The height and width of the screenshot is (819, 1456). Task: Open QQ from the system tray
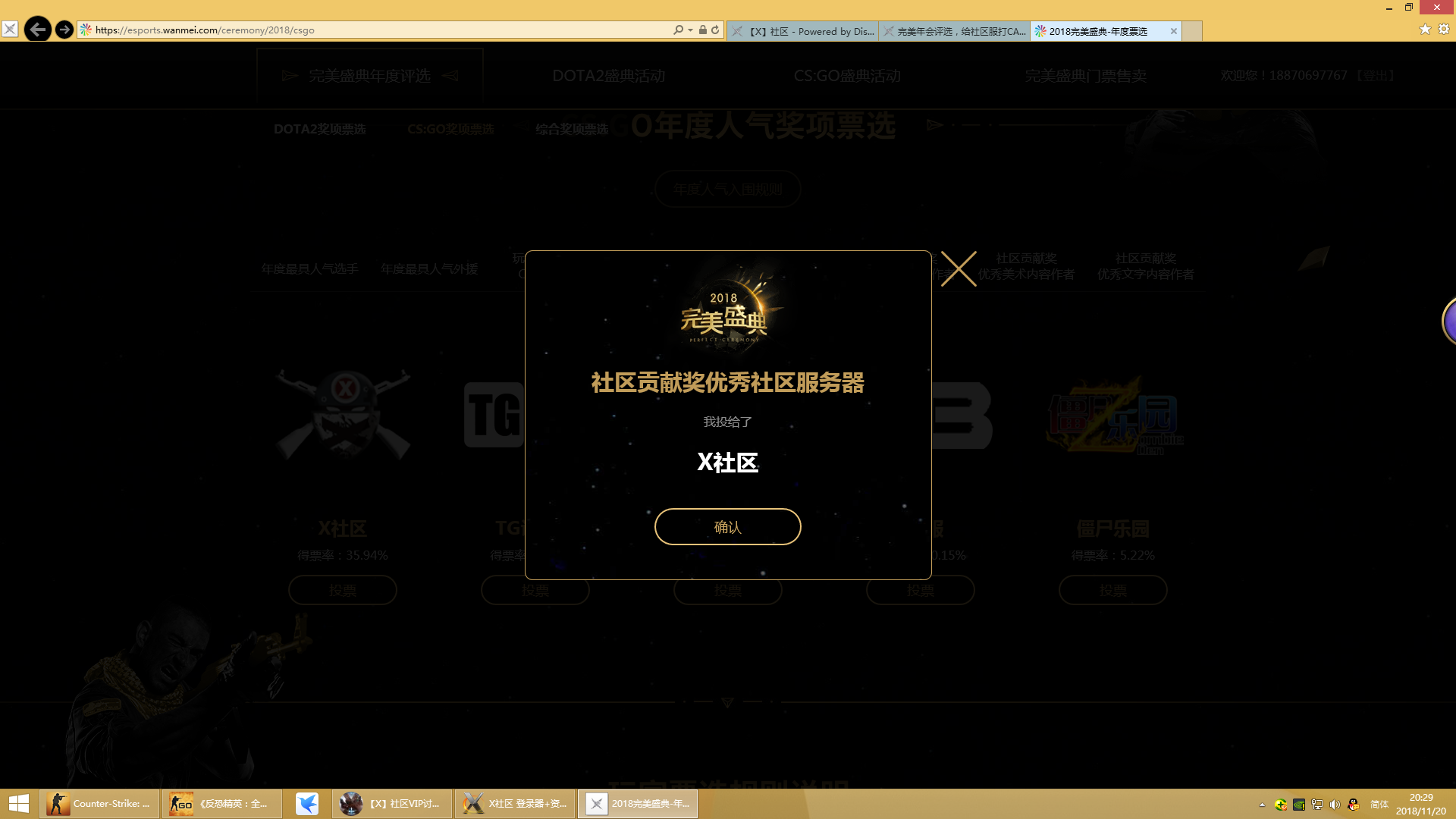(x=1354, y=805)
